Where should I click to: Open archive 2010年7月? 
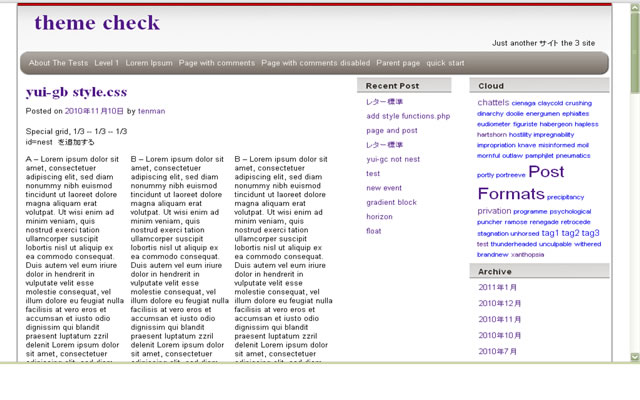pos(498,351)
